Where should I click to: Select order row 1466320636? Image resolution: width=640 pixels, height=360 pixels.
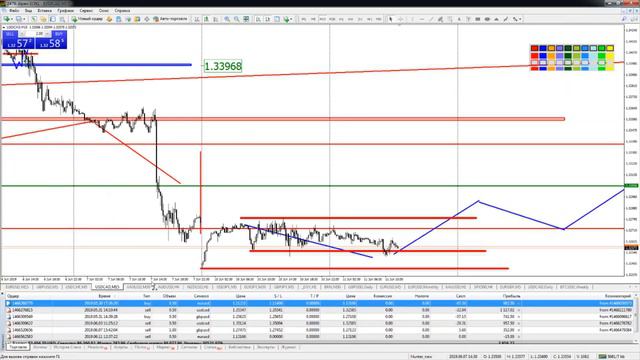320,330
